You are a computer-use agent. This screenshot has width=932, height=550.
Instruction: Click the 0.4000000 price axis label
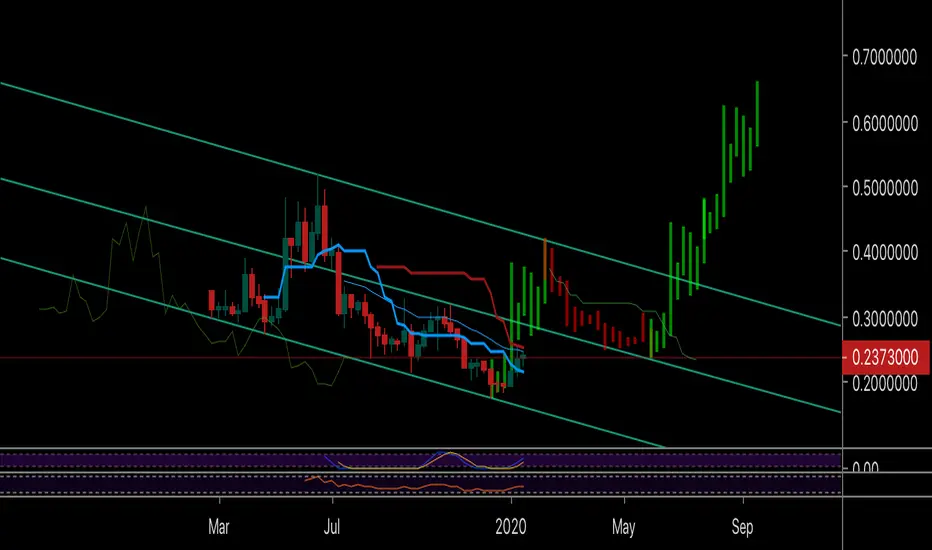click(x=884, y=253)
